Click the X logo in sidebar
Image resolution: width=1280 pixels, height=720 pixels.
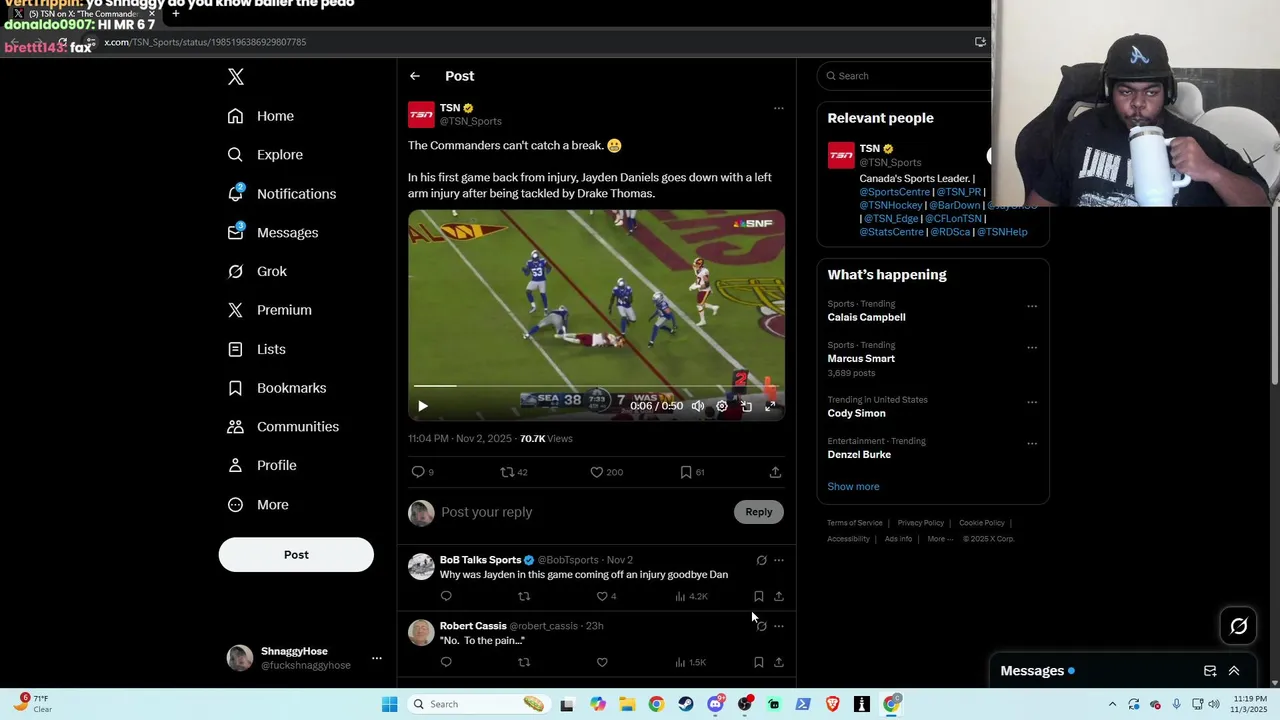pyautogui.click(x=235, y=77)
